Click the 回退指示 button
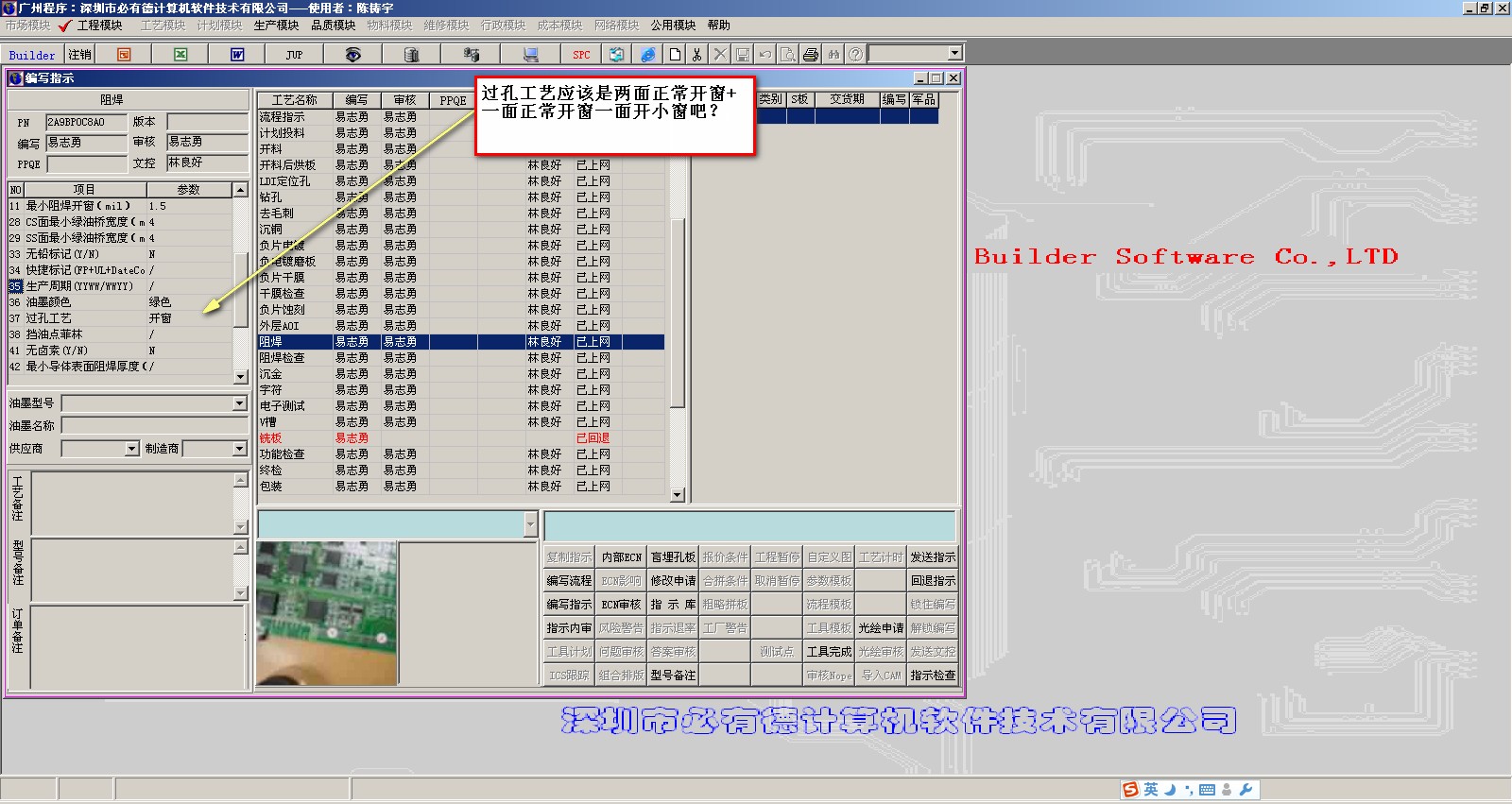The width and height of the screenshot is (1512, 804). tap(933, 581)
